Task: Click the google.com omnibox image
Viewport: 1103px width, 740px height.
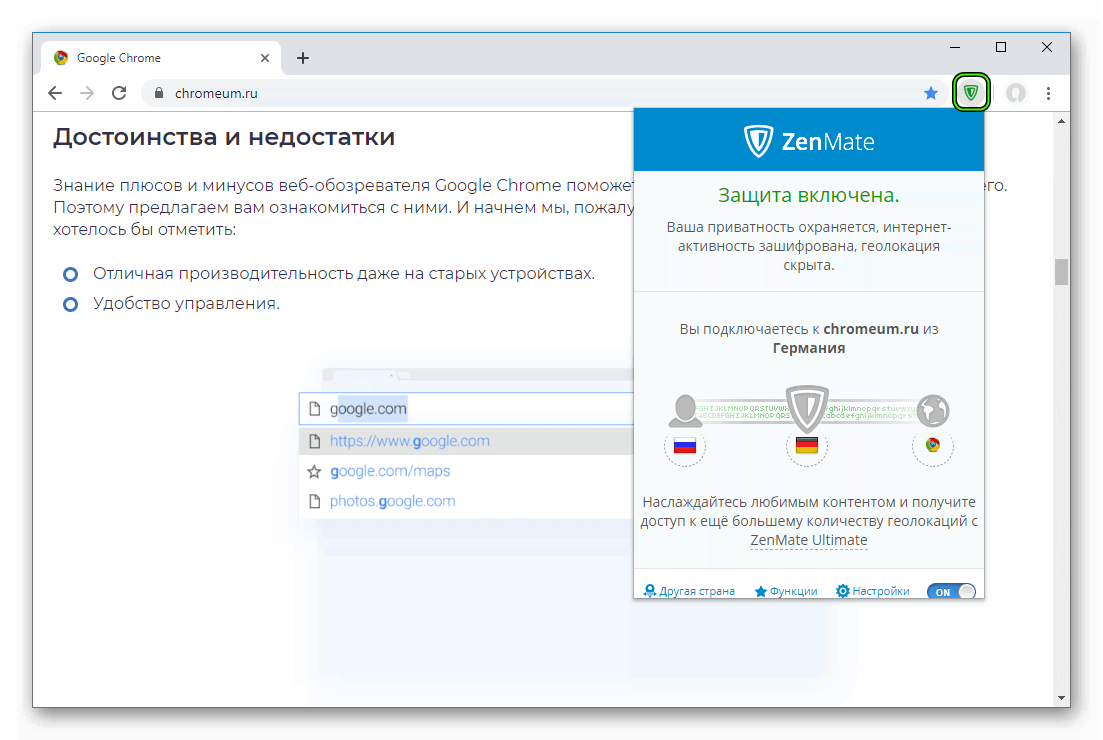Action: click(466, 409)
